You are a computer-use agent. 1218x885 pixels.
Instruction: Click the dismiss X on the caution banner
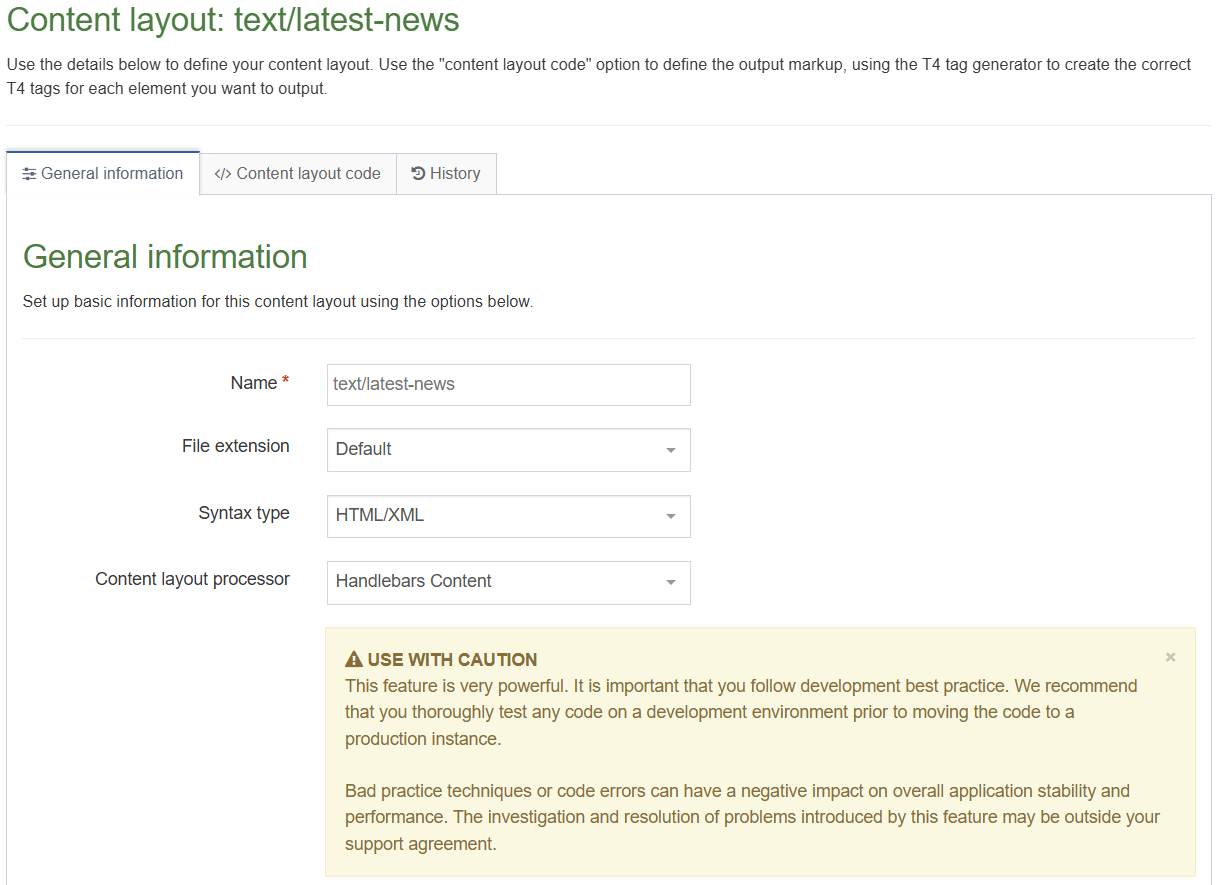tap(1170, 657)
